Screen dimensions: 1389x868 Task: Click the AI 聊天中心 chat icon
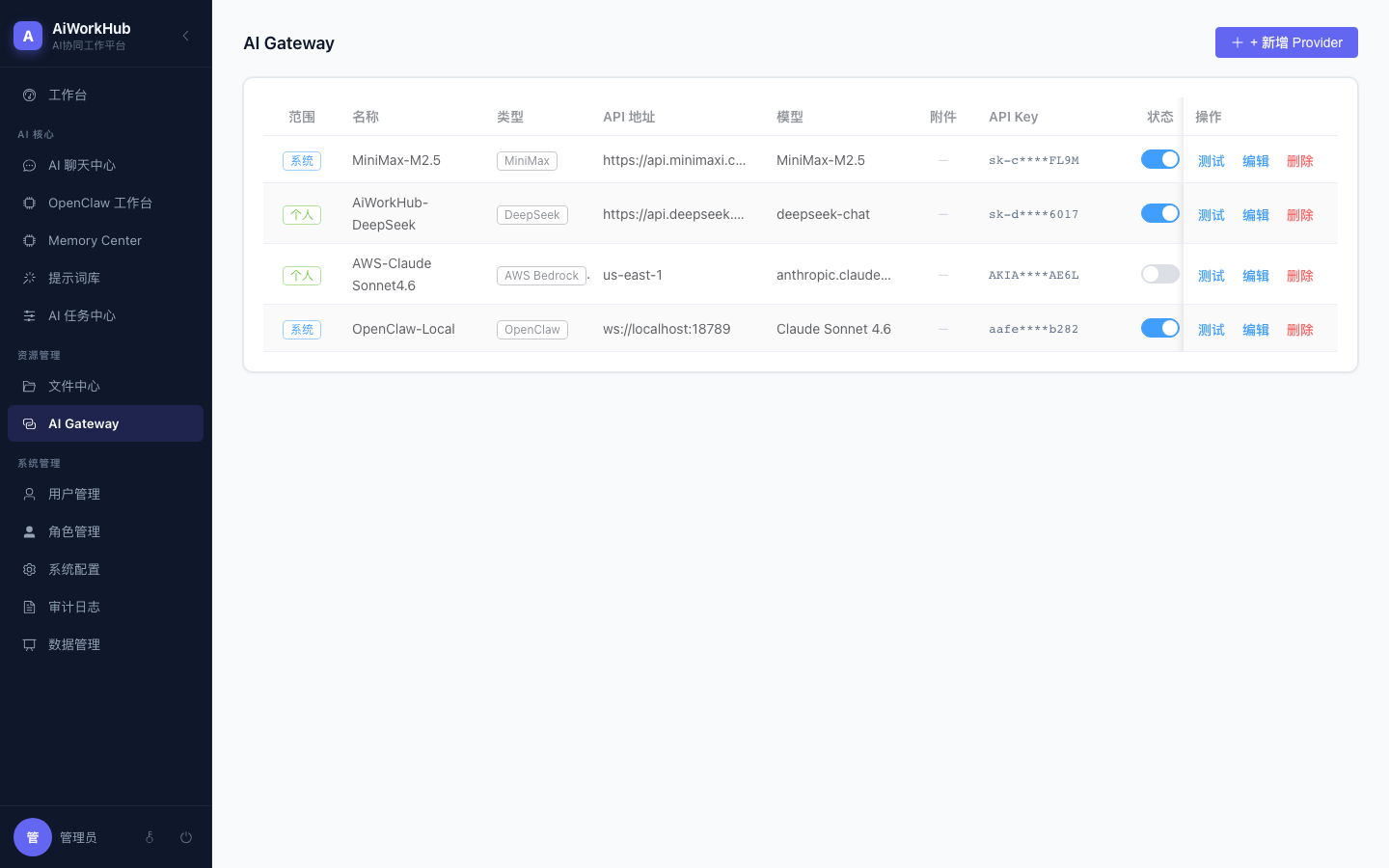(29, 165)
